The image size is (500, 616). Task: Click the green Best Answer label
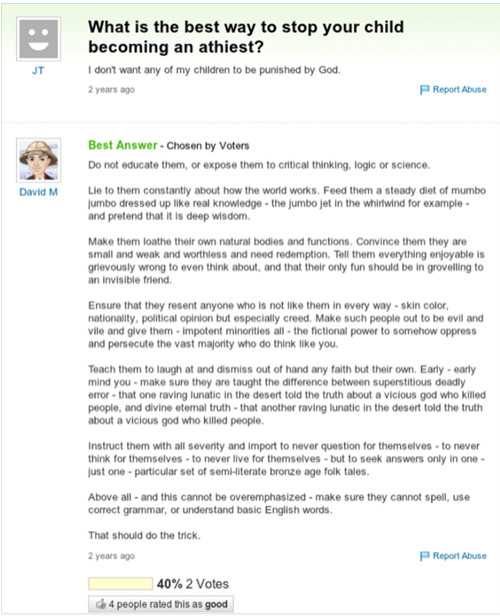click(x=123, y=145)
